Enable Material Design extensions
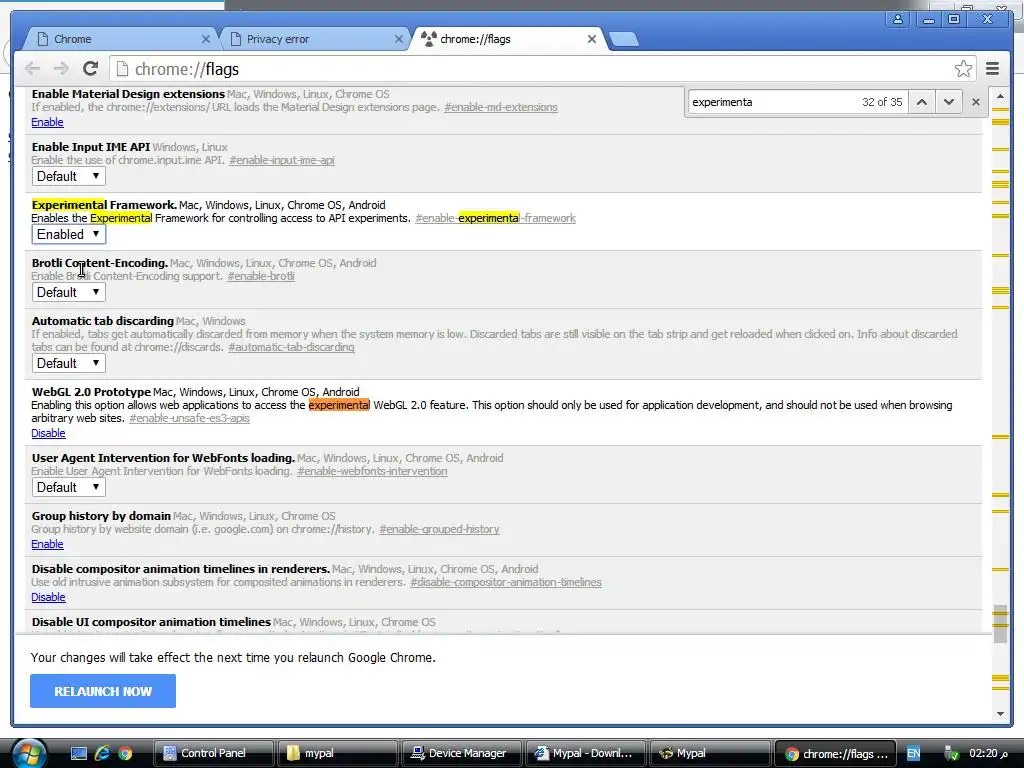 click(x=47, y=122)
